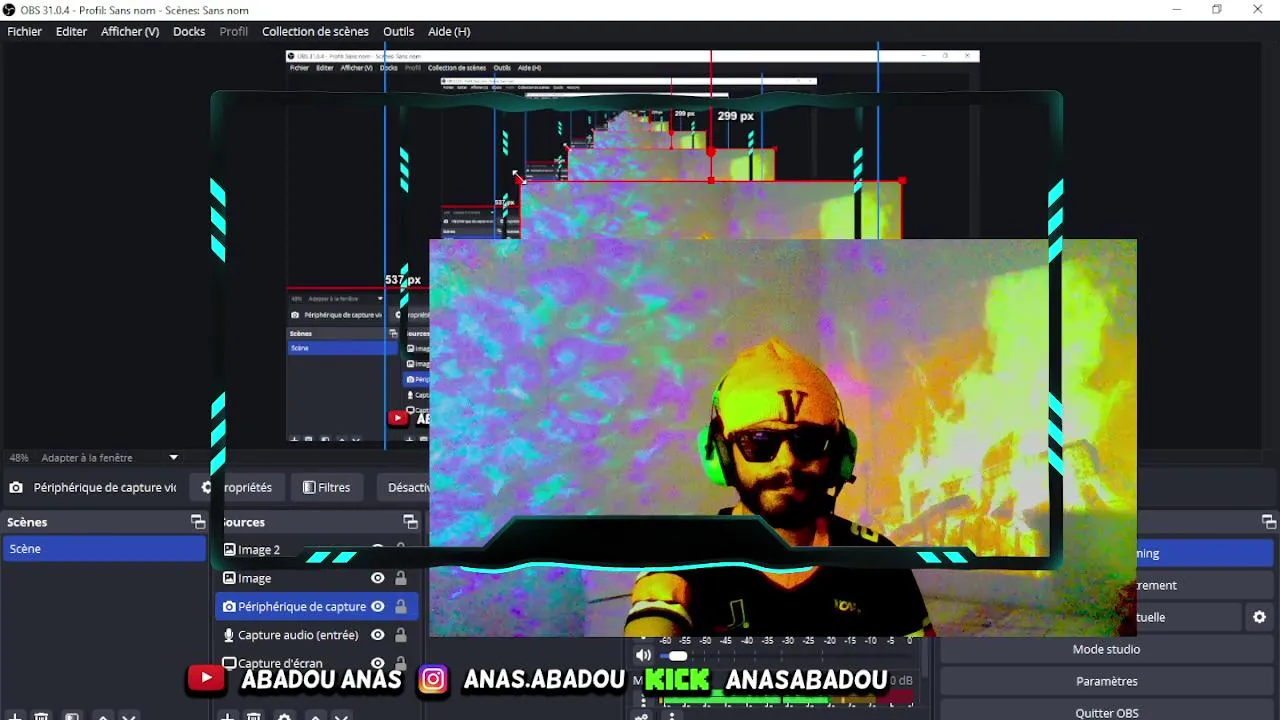Viewport: 1280px width, 720px height.
Task: Click the camera icon in the source toolbar
Action: point(16,488)
